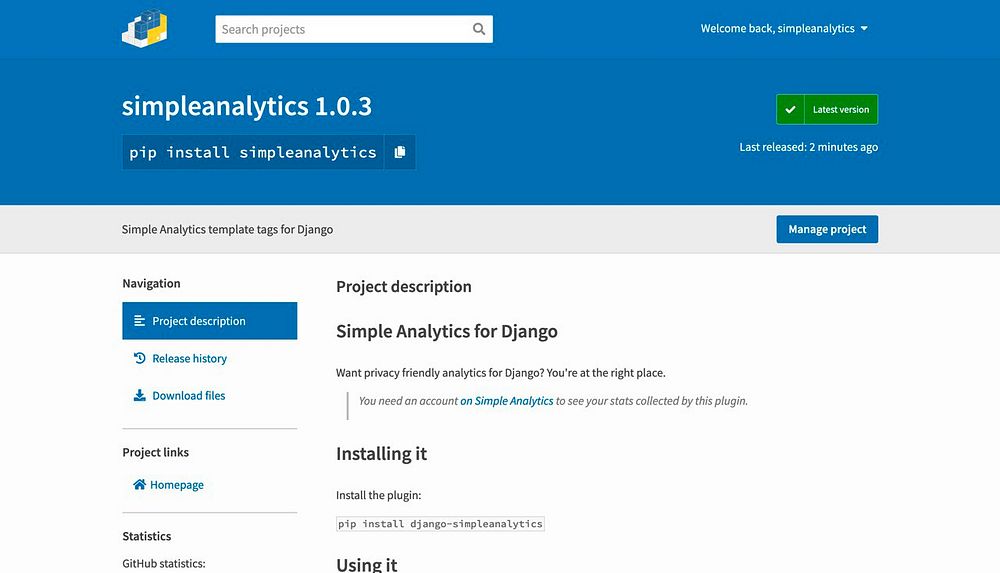Click the search magnifier icon
The height and width of the screenshot is (573, 1000).
[478, 29]
